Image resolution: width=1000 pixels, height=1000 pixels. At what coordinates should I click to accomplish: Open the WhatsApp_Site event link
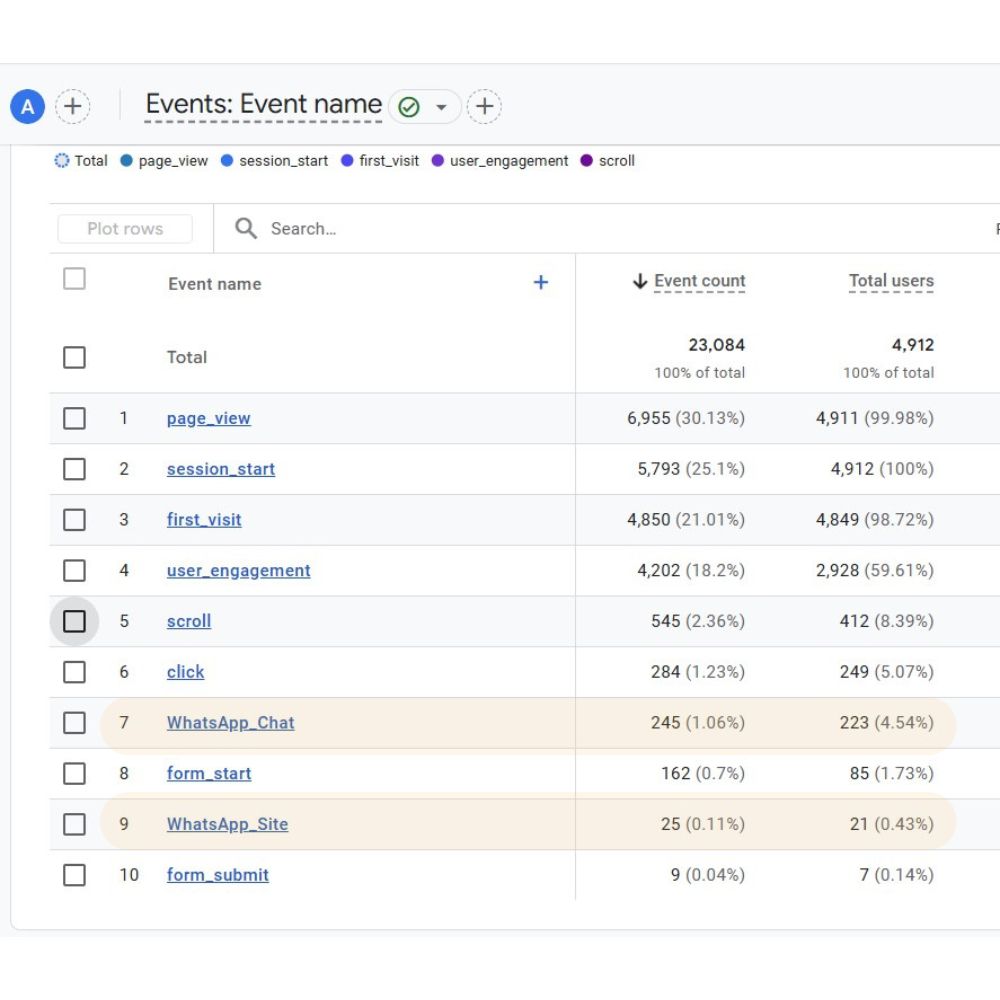pos(227,824)
